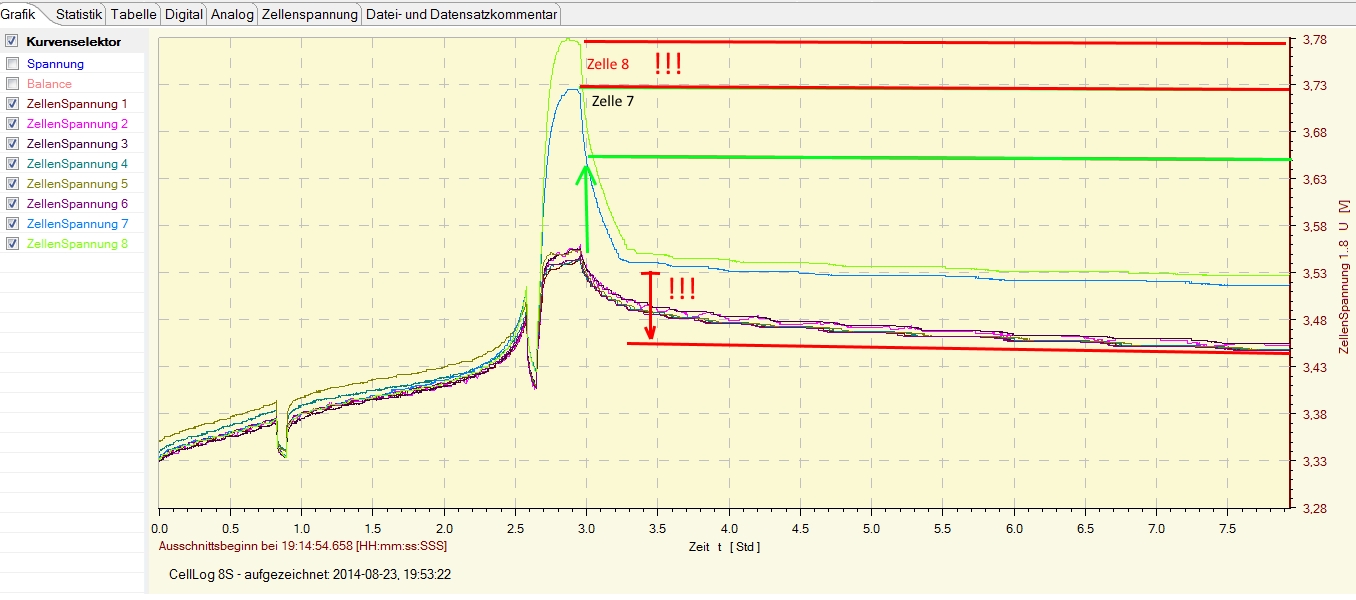Toggle the Kurvenselektor checkbox
1356x600 pixels.
click(12, 42)
